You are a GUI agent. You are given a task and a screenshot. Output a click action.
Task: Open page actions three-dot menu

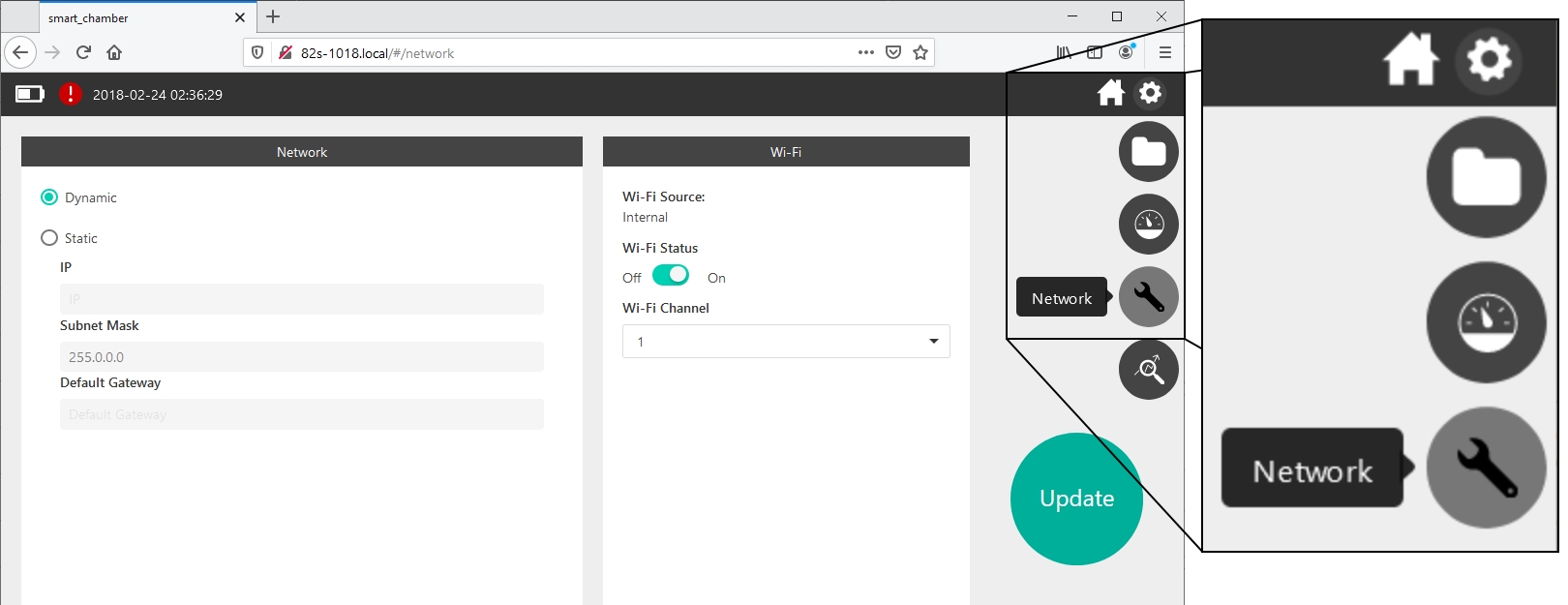pyautogui.click(x=865, y=53)
